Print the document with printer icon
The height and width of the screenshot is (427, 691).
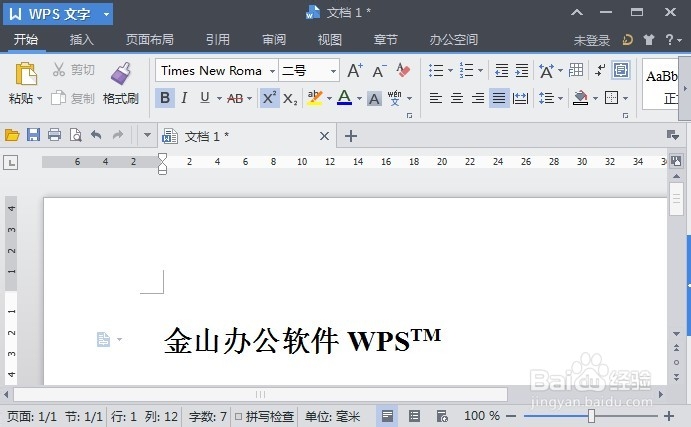point(55,135)
